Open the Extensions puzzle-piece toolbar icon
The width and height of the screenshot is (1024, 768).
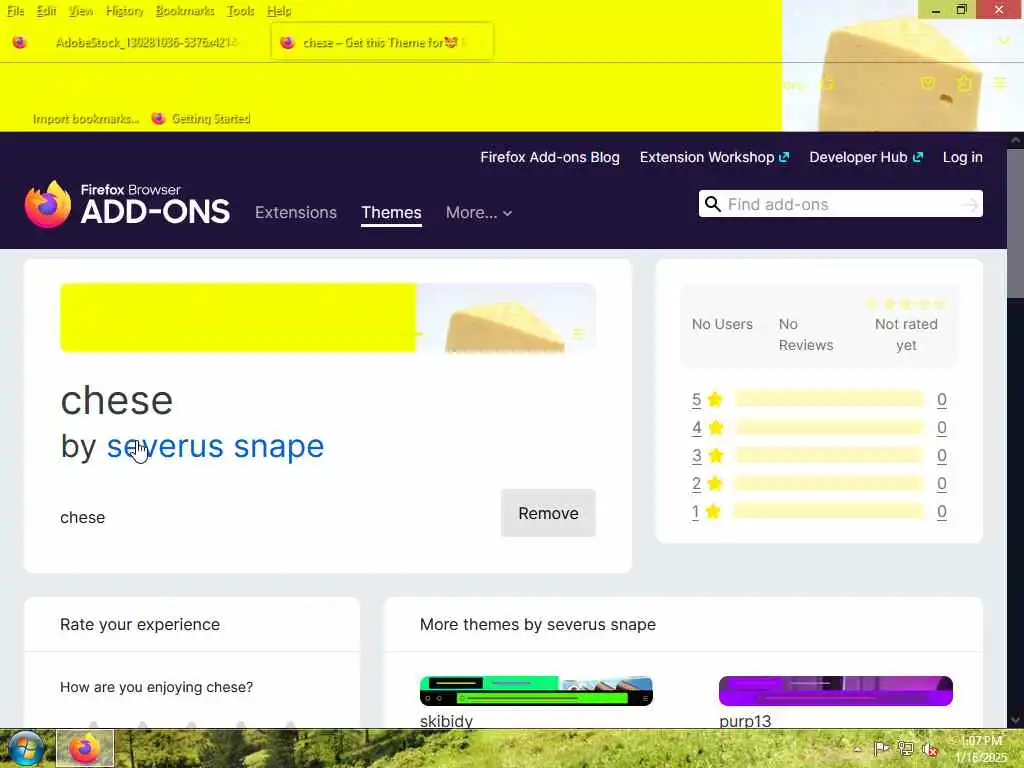coord(964,83)
